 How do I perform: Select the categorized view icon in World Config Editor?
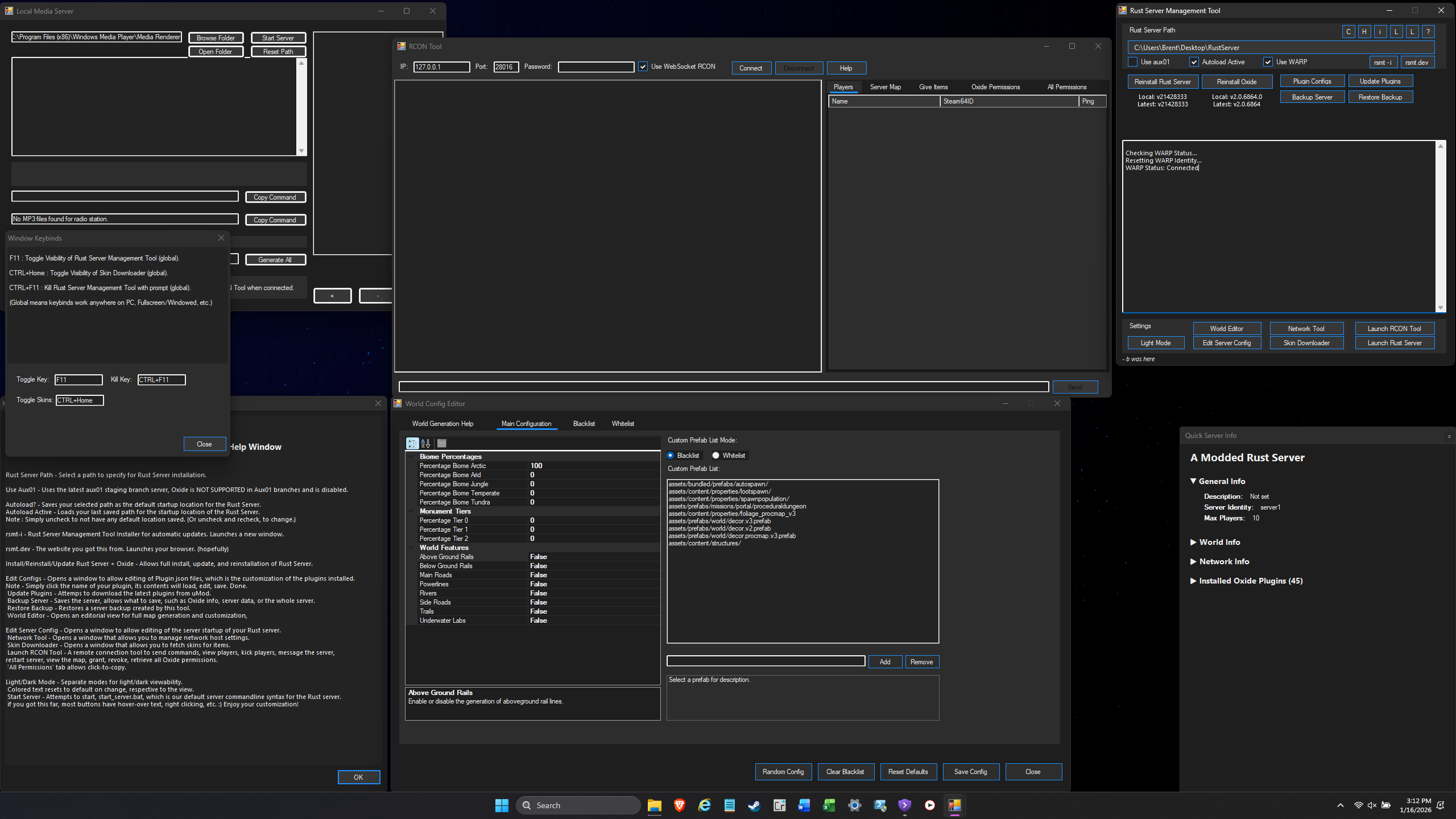(413, 443)
